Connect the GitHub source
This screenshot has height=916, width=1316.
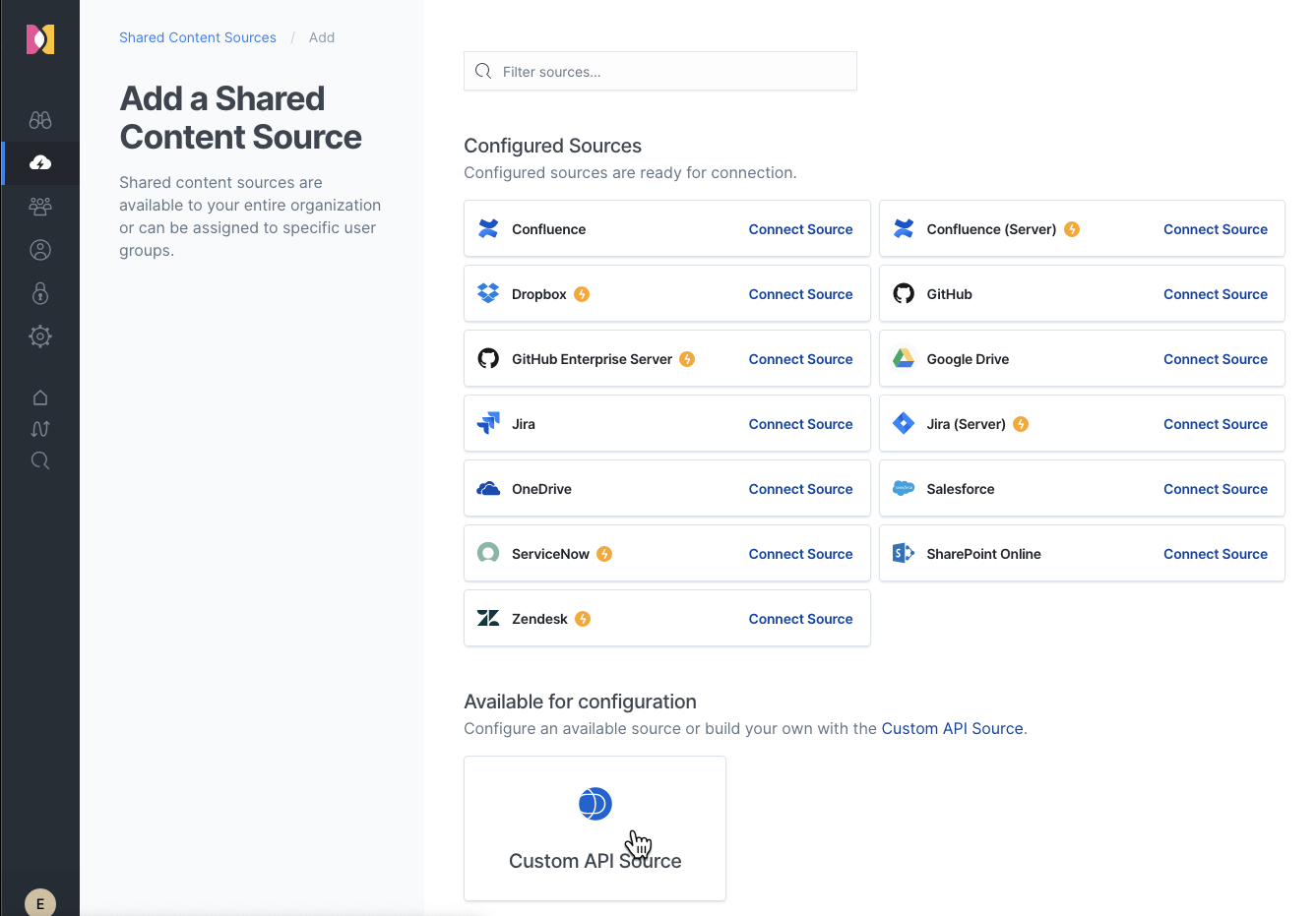pos(1216,294)
